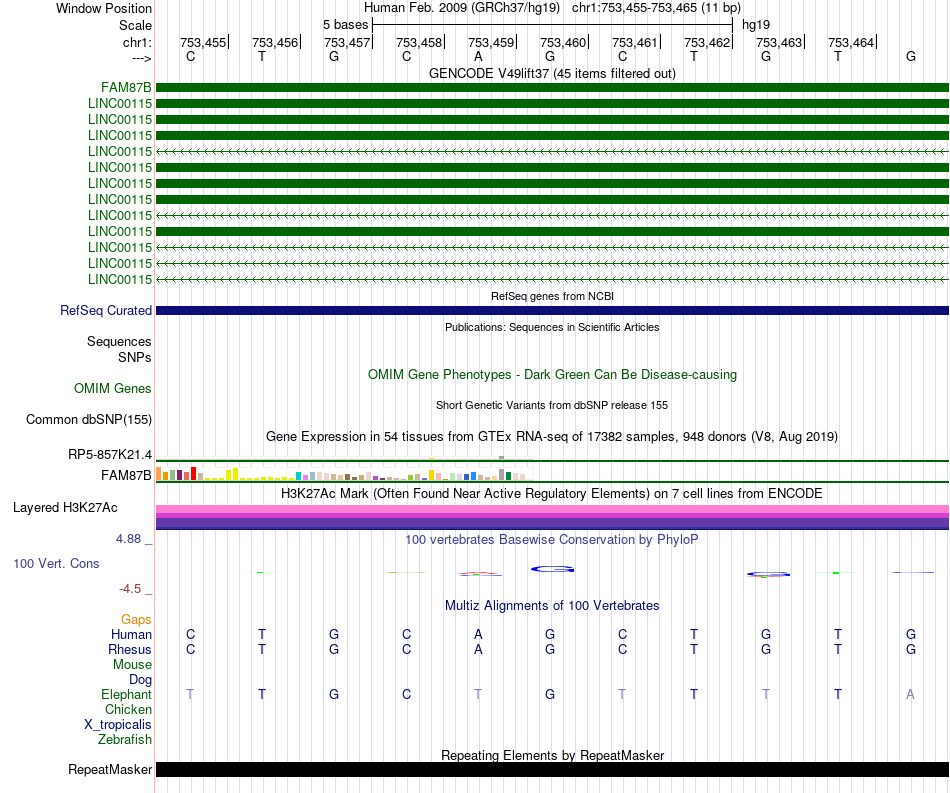The height and width of the screenshot is (793, 950).
Task: Click the SNPs track label
Action: click(135, 357)
